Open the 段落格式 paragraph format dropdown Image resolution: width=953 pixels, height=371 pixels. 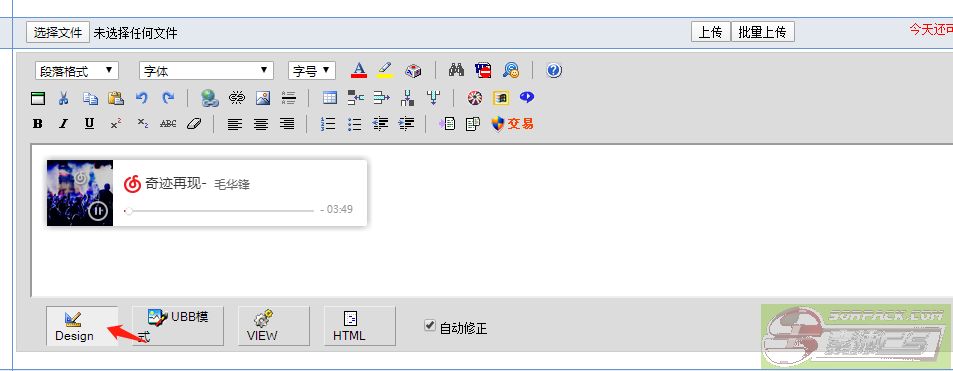pyautogui.click(x=77, y=71)
